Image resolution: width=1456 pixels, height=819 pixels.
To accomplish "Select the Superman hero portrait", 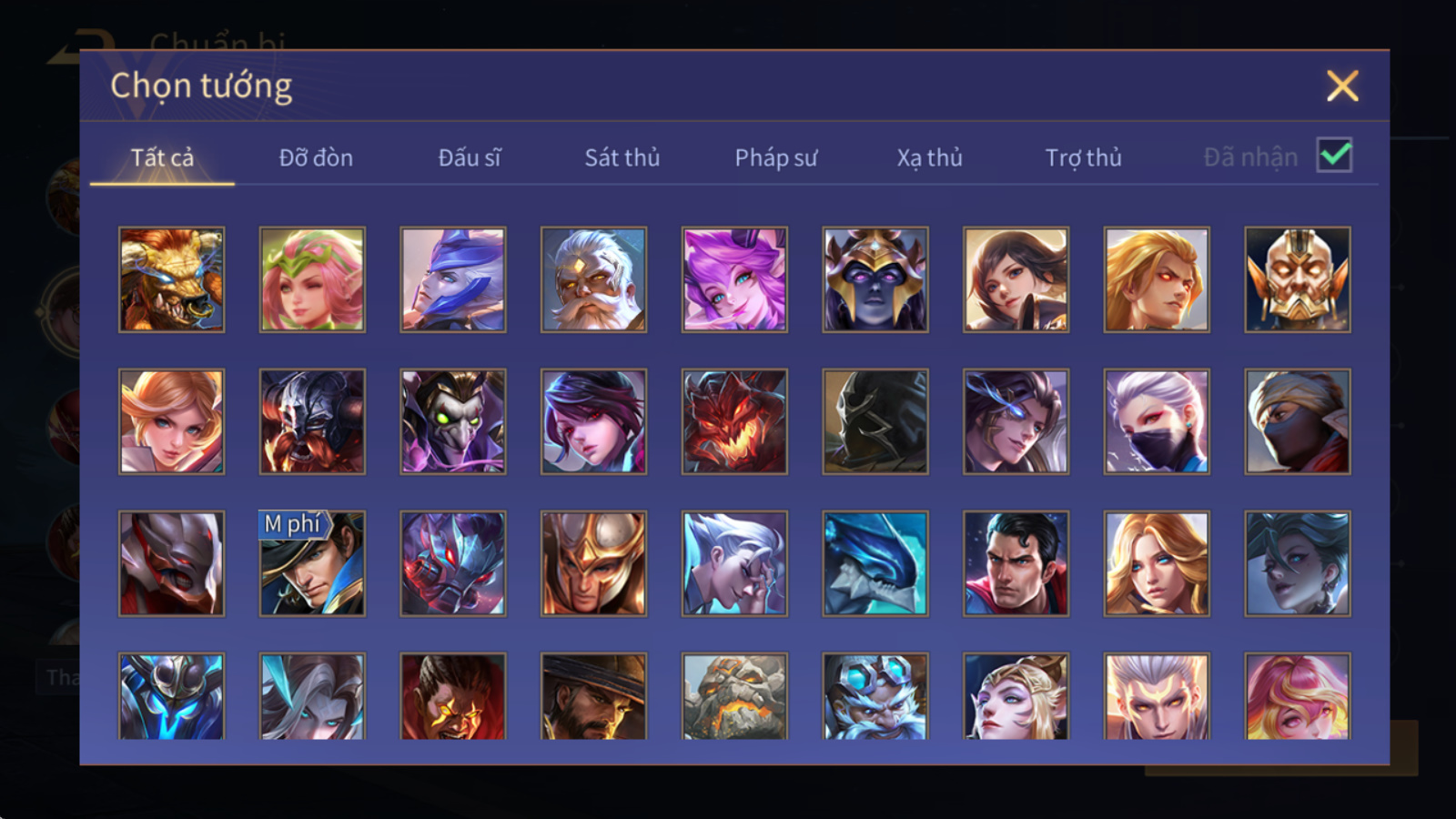I will (x=1016, y=563).
